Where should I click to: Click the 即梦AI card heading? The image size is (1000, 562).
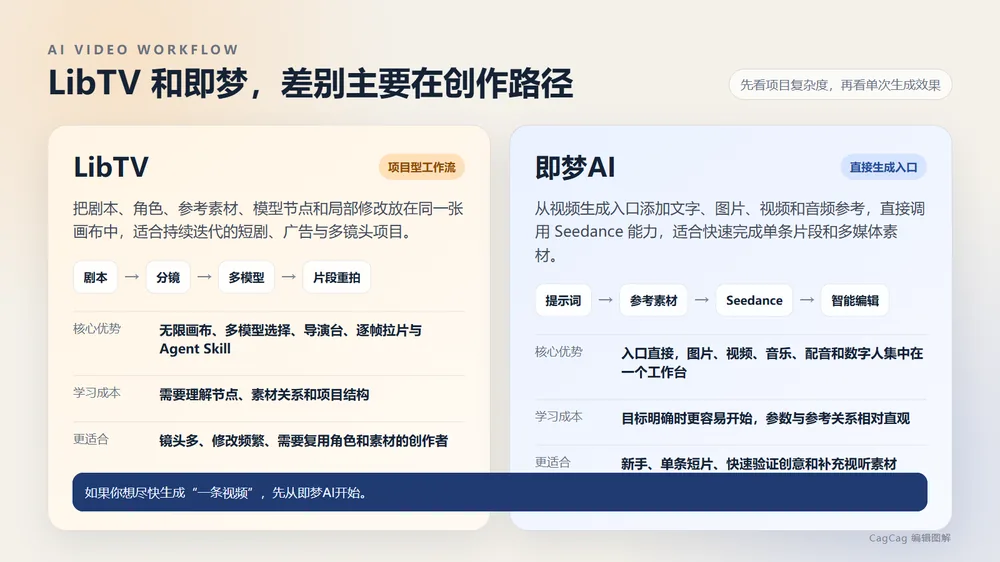pyautogui.click(x=575, y=167)
